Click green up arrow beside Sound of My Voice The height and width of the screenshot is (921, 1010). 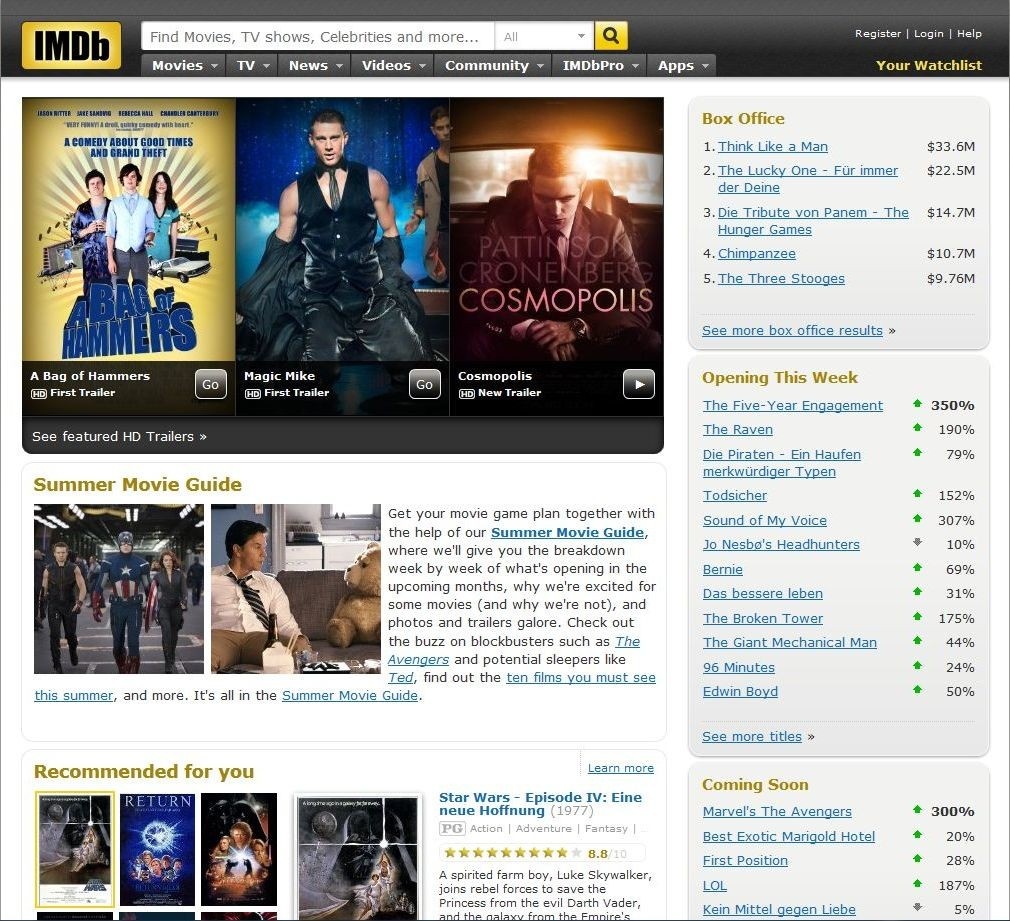coord(917,518)
